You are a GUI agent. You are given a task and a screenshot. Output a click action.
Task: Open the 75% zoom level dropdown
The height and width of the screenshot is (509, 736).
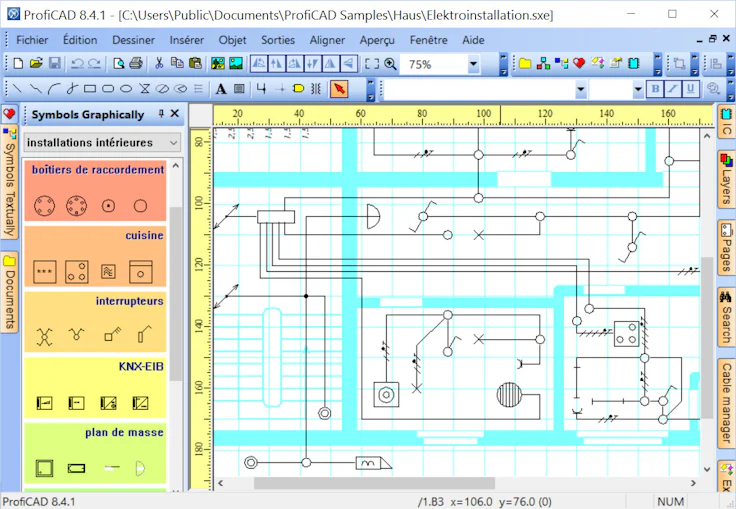coord(473,64)
